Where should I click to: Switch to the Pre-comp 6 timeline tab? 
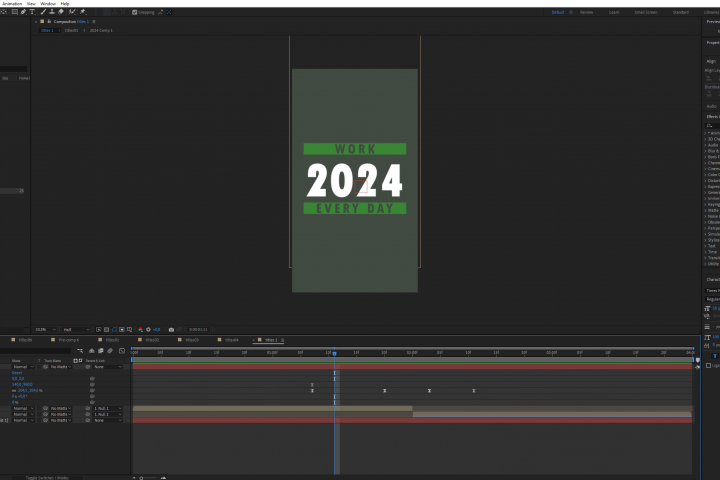[68, 340]
